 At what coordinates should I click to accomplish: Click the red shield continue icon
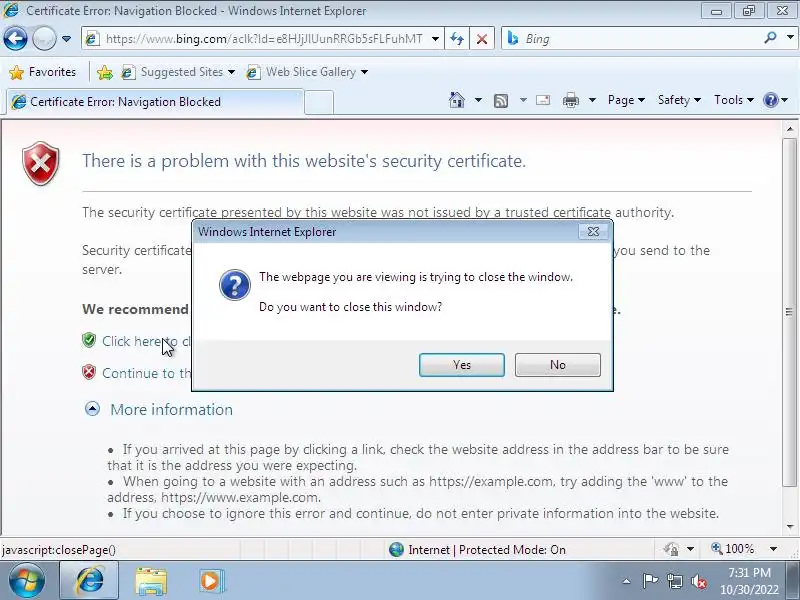89,372
